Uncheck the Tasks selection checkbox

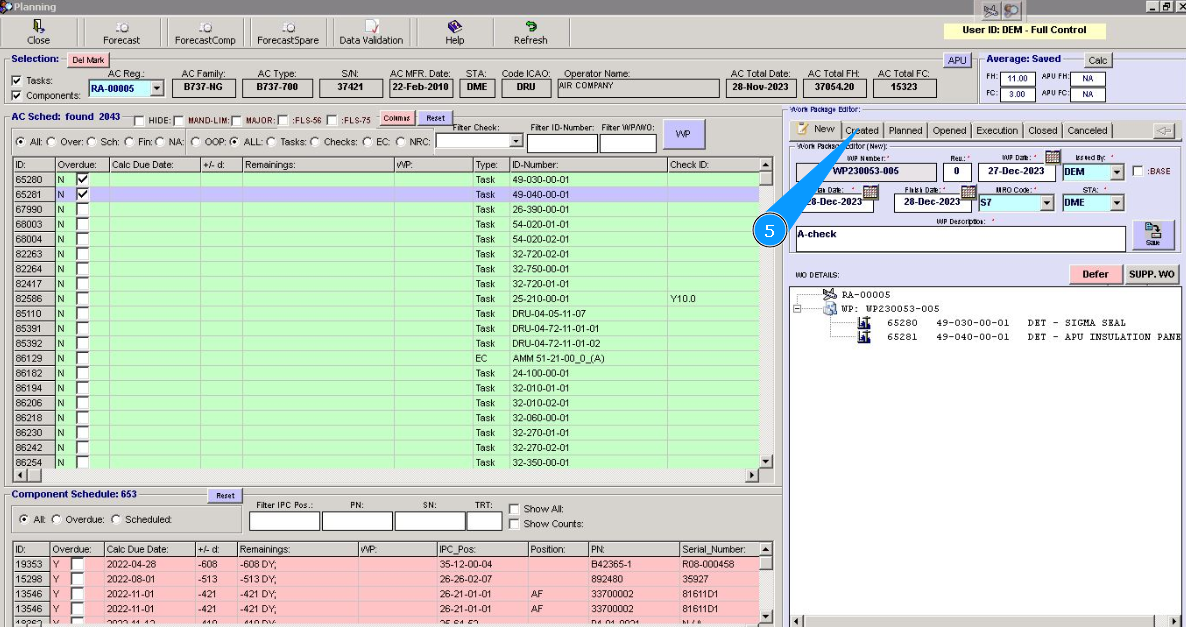coord(17,81)
